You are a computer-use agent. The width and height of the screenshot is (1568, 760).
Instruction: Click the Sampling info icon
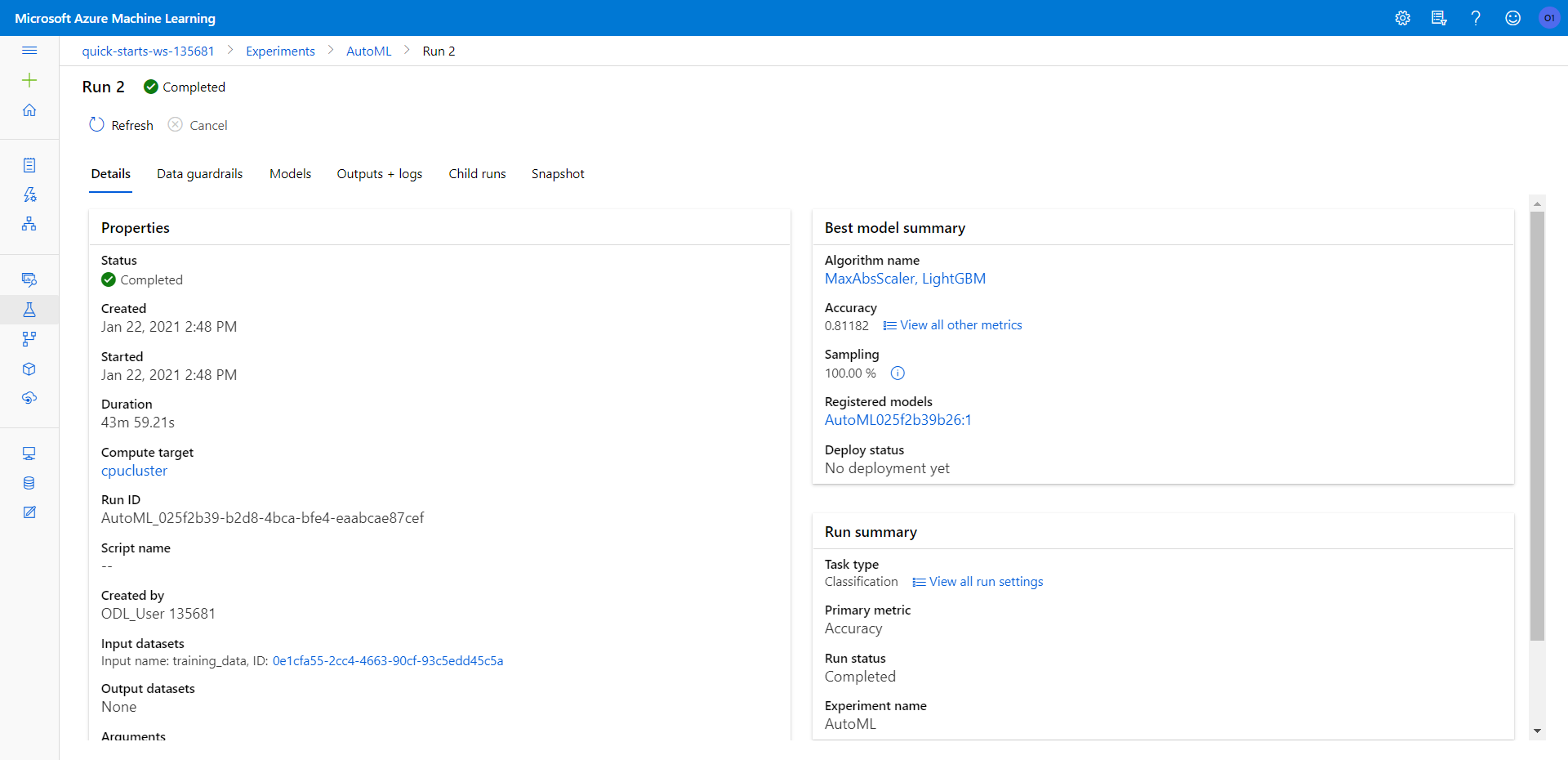898,373
